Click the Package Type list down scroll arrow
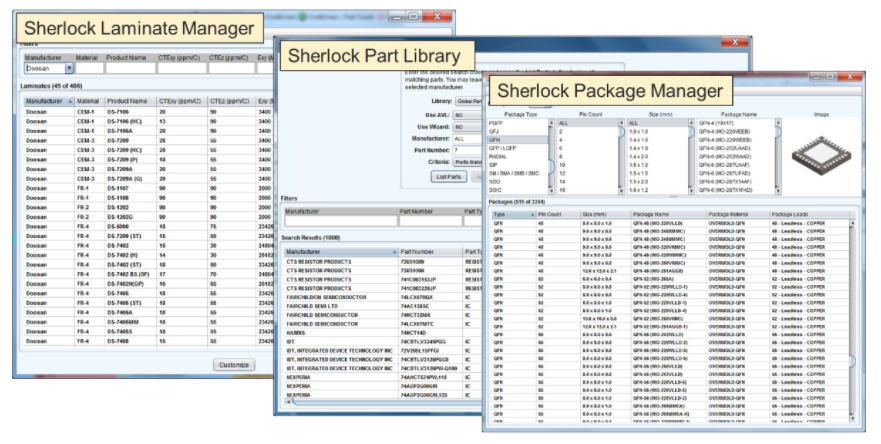 click(x=551, y=191)
